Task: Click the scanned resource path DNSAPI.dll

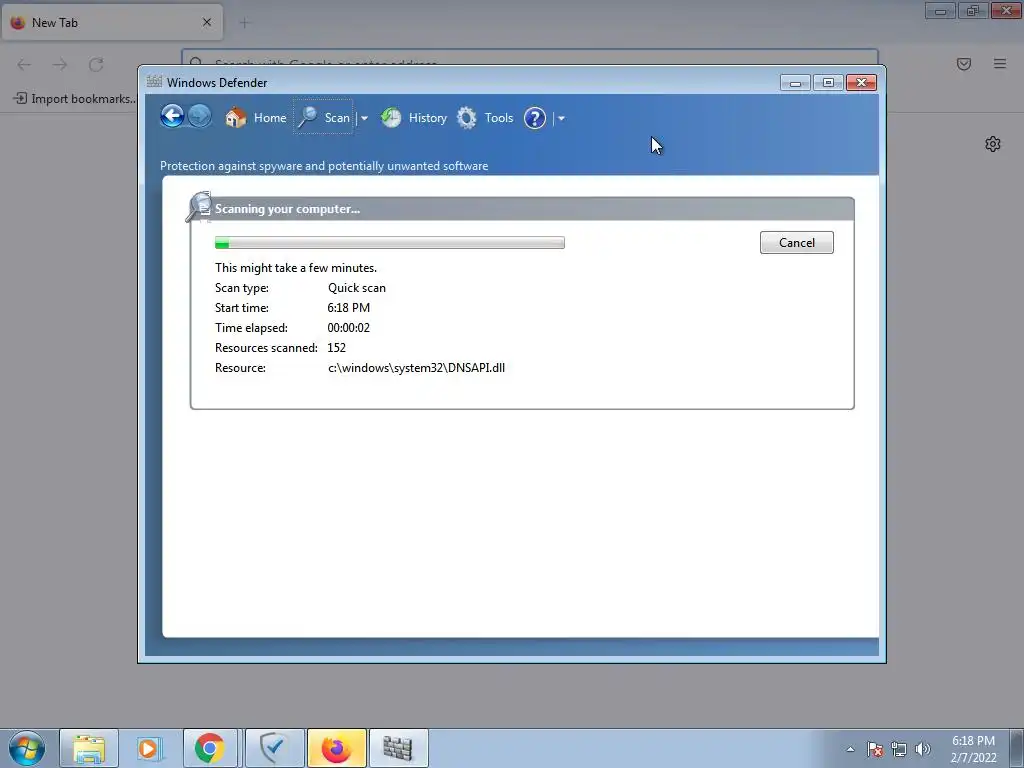Action: [416, 368]
